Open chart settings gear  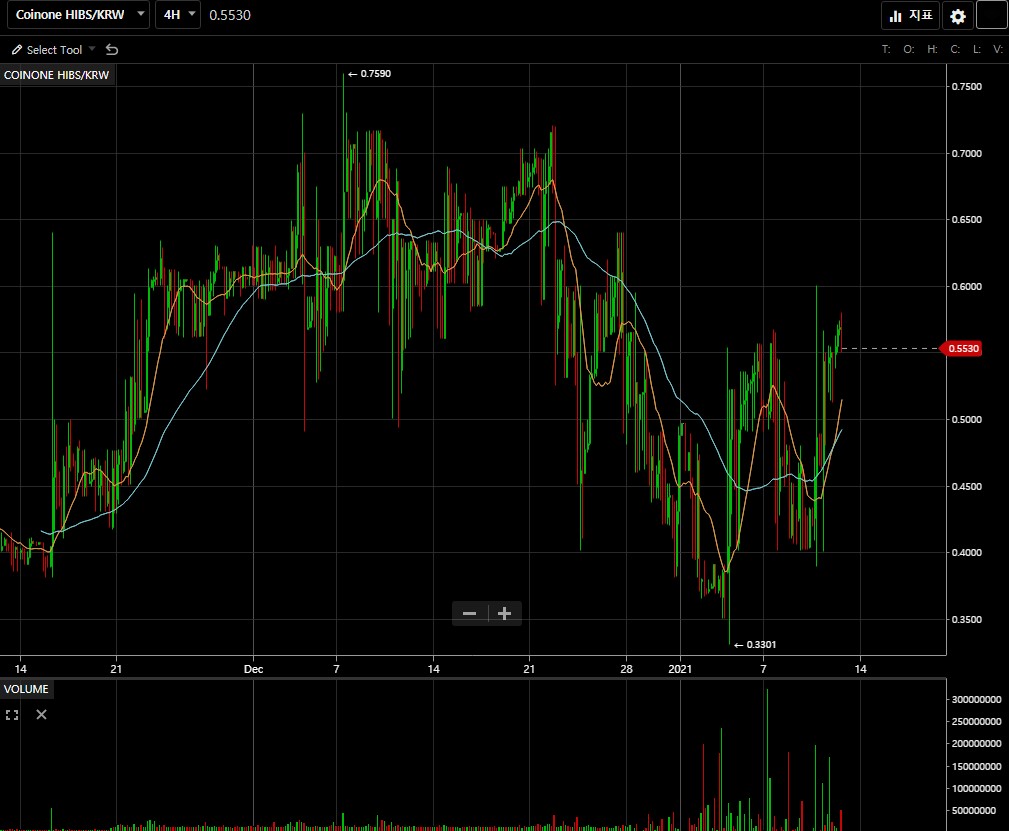tap(958, 16)
